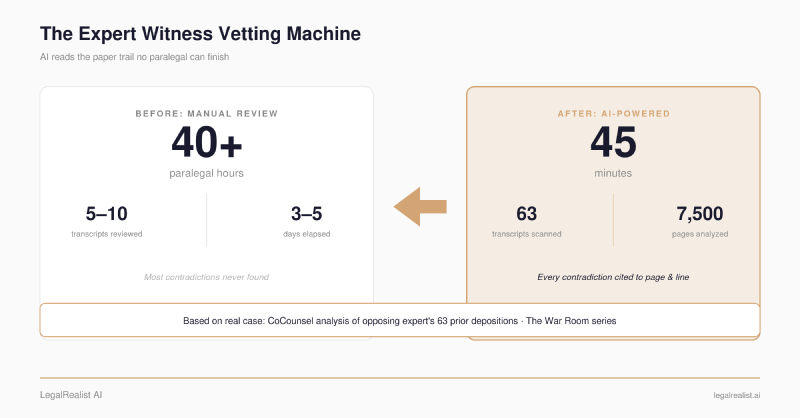Click the '3–5' days elapsed stat
The height and width of the screenshot is (418, 800).
[x=307, y=214]
